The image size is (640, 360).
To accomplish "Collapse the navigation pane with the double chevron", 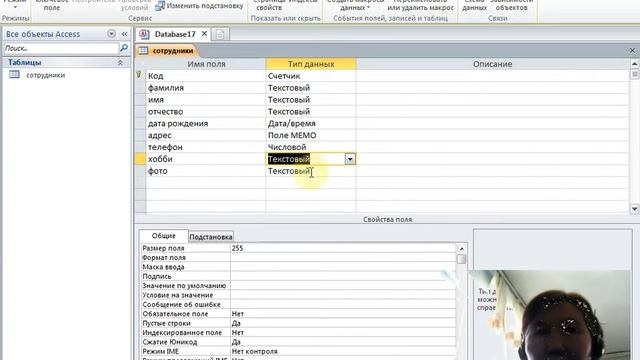I will click(124, 34).
